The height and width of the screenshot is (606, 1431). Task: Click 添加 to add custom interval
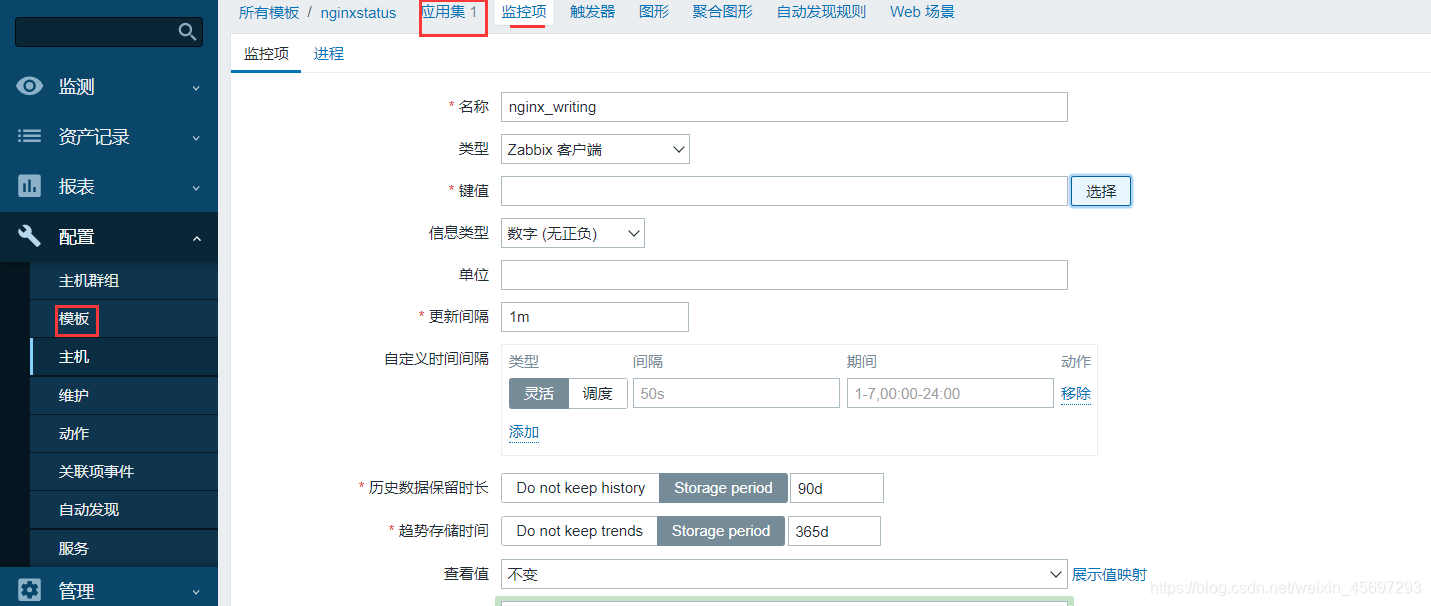(524, 432)
